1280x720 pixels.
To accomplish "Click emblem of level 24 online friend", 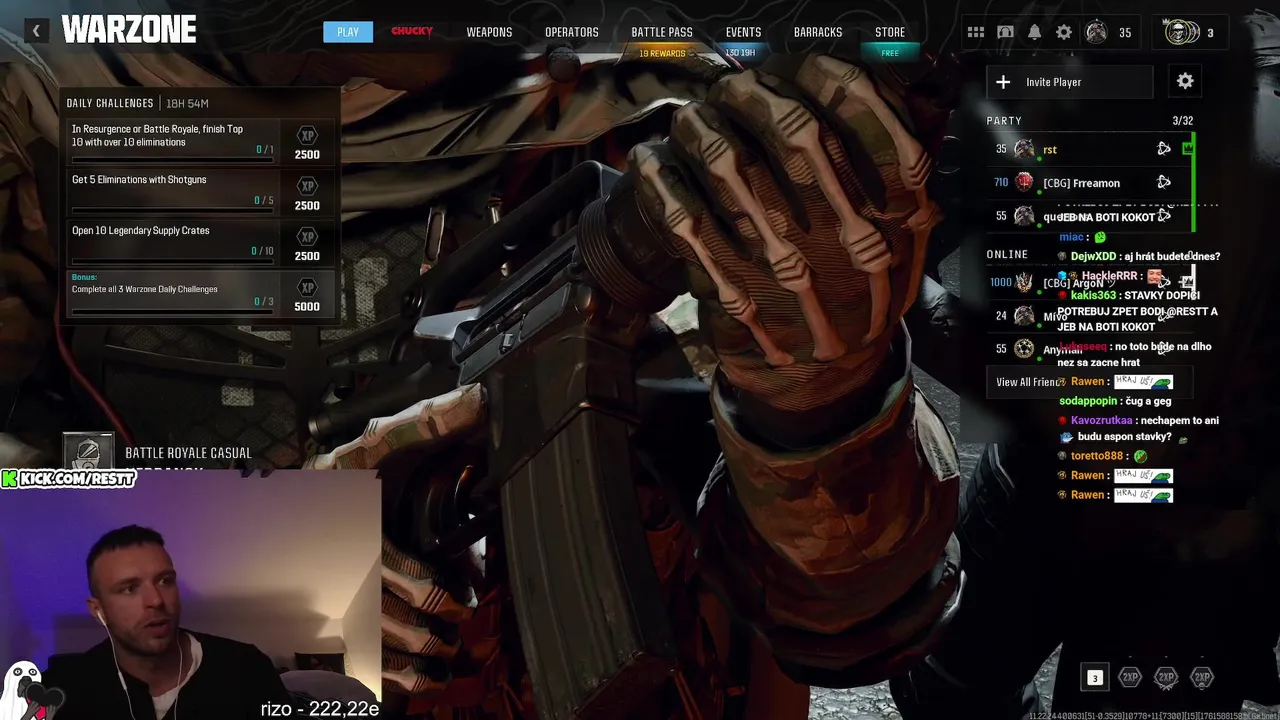I will click(1024, 316).
